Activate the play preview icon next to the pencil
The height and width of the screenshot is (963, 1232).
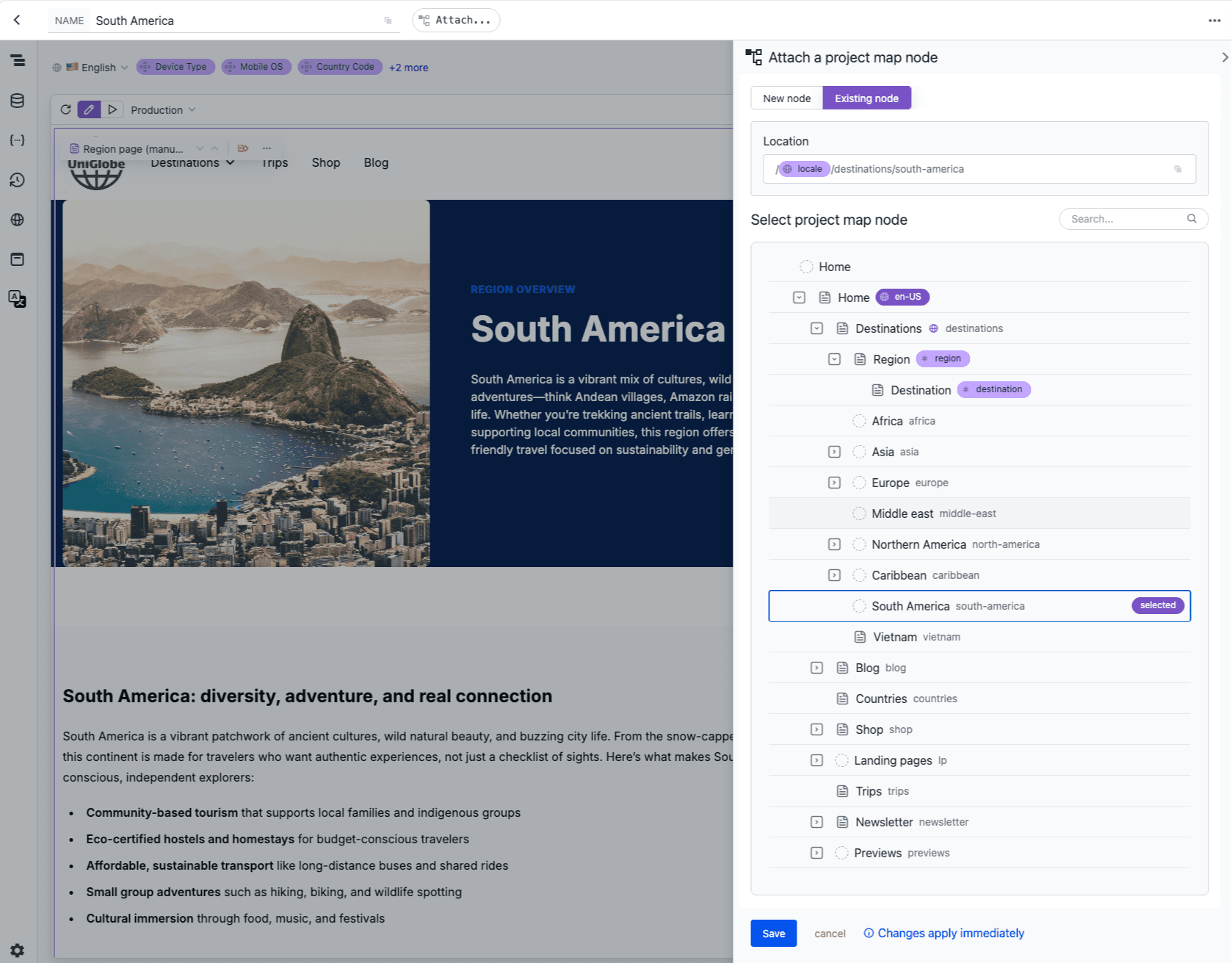[112, 109]
